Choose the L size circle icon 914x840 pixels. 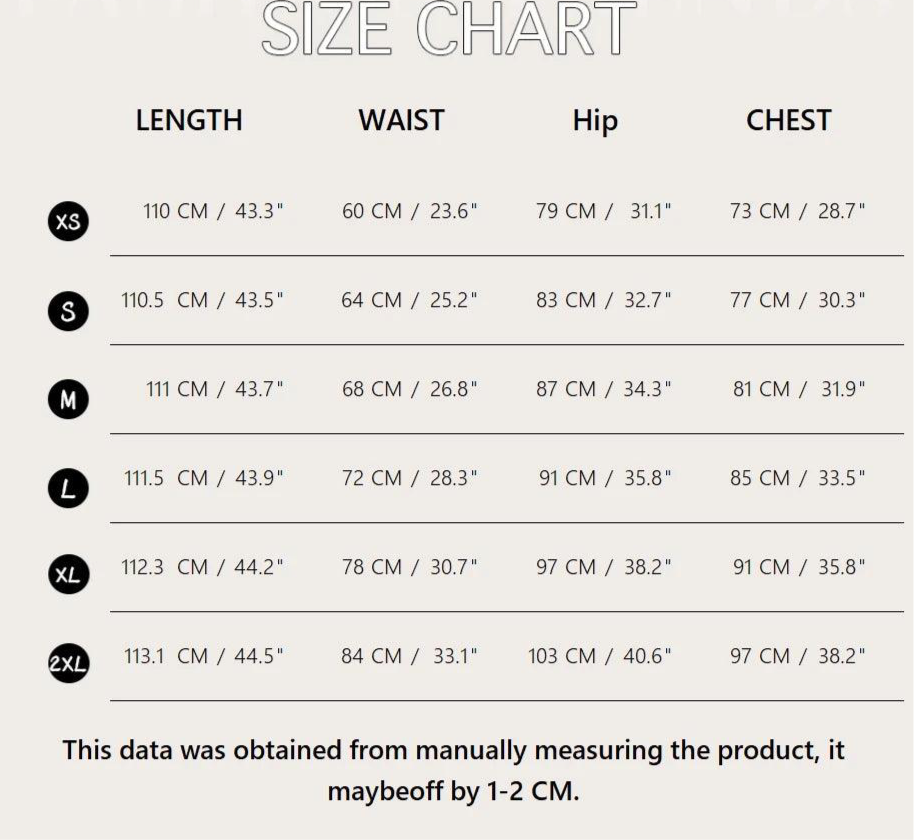coord(68,488)
